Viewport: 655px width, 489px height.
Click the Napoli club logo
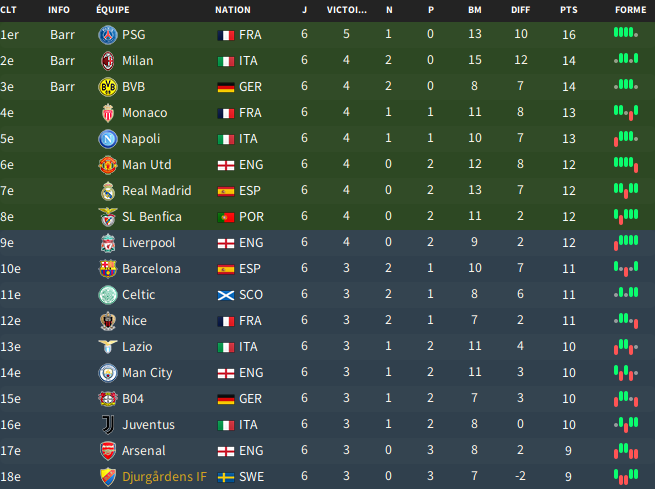108,139
